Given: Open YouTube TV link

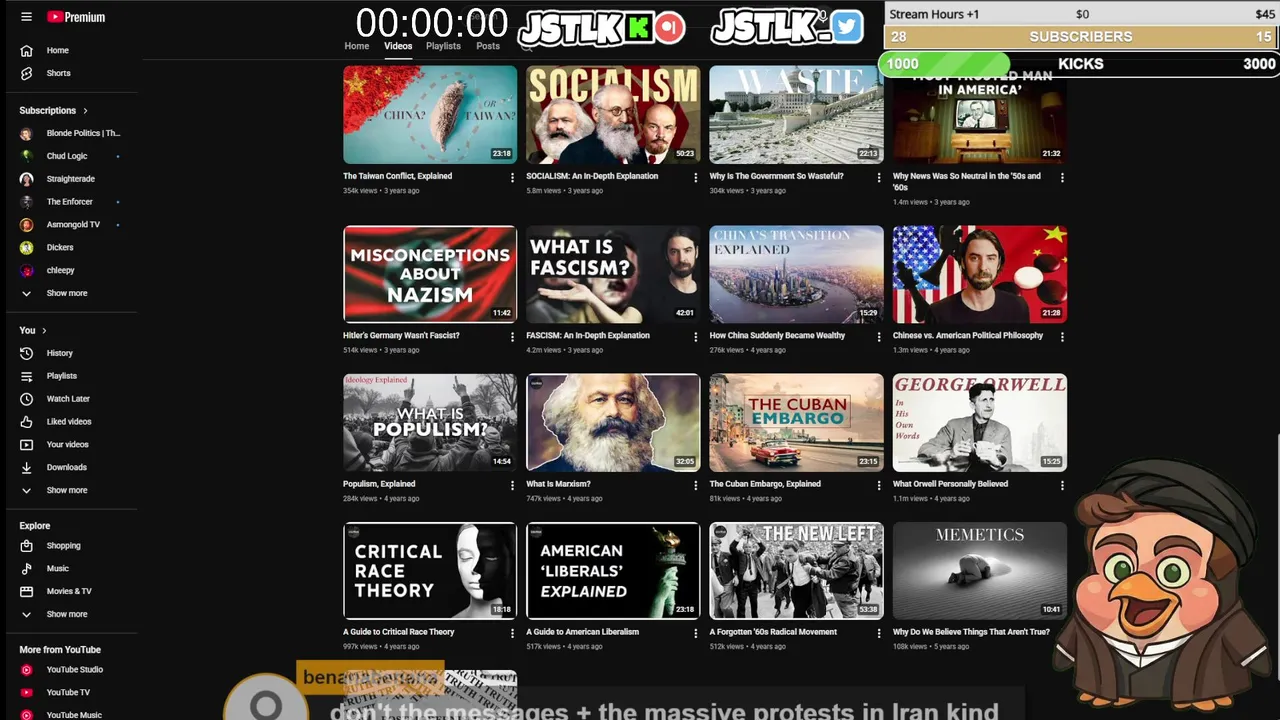Looking at the screenshot, I should click(x=69, y=692).
